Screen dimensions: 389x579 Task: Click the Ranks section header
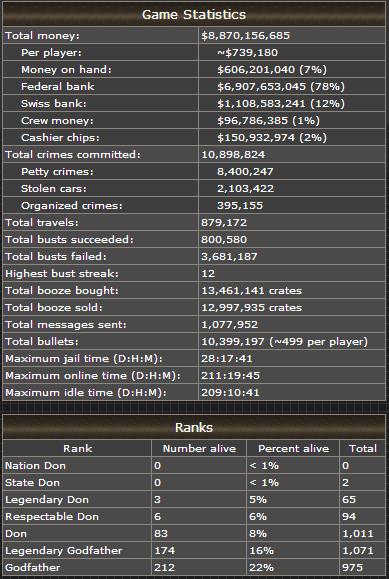[x=194, y=428]
